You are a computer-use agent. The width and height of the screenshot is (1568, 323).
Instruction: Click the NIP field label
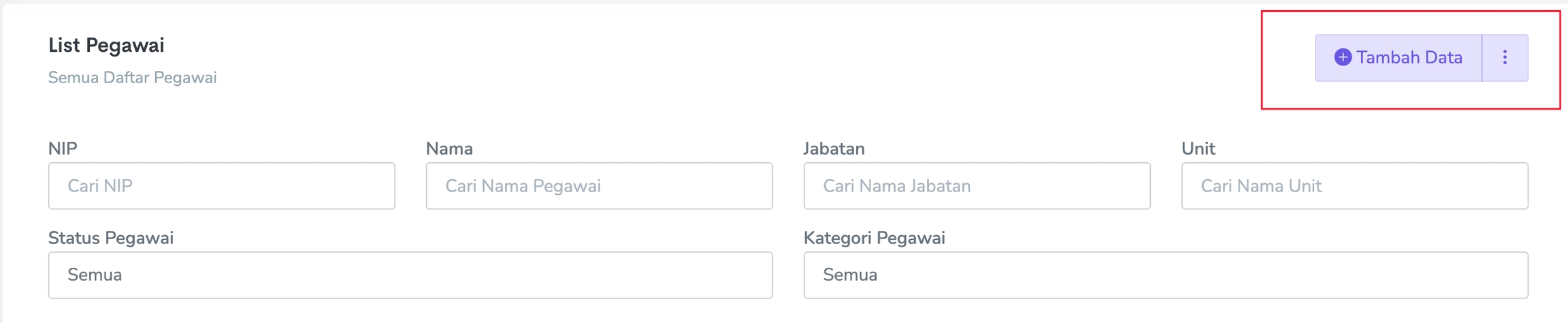63,149
